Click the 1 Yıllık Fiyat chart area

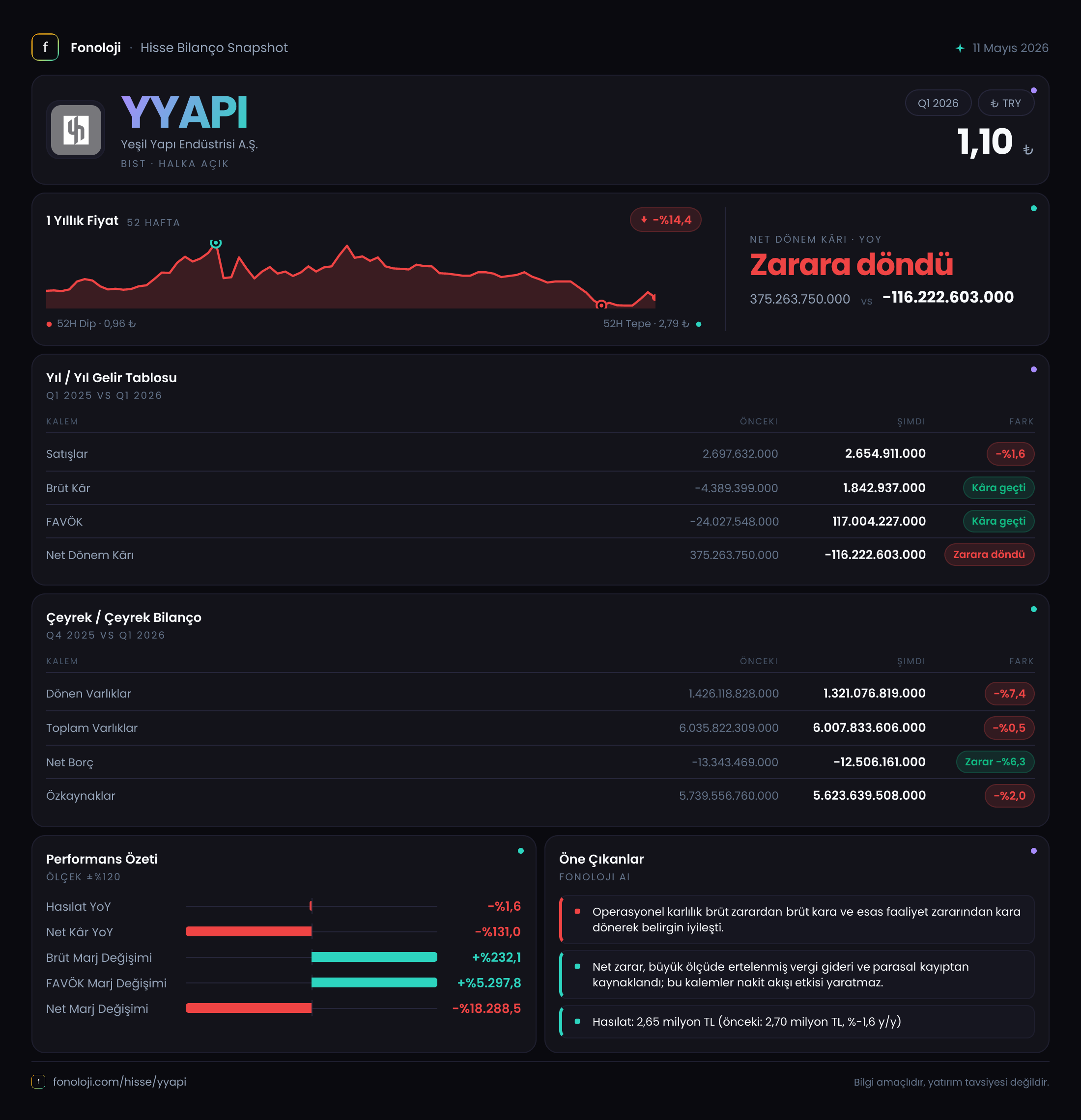pyautogui.click(x=350, y=274)
